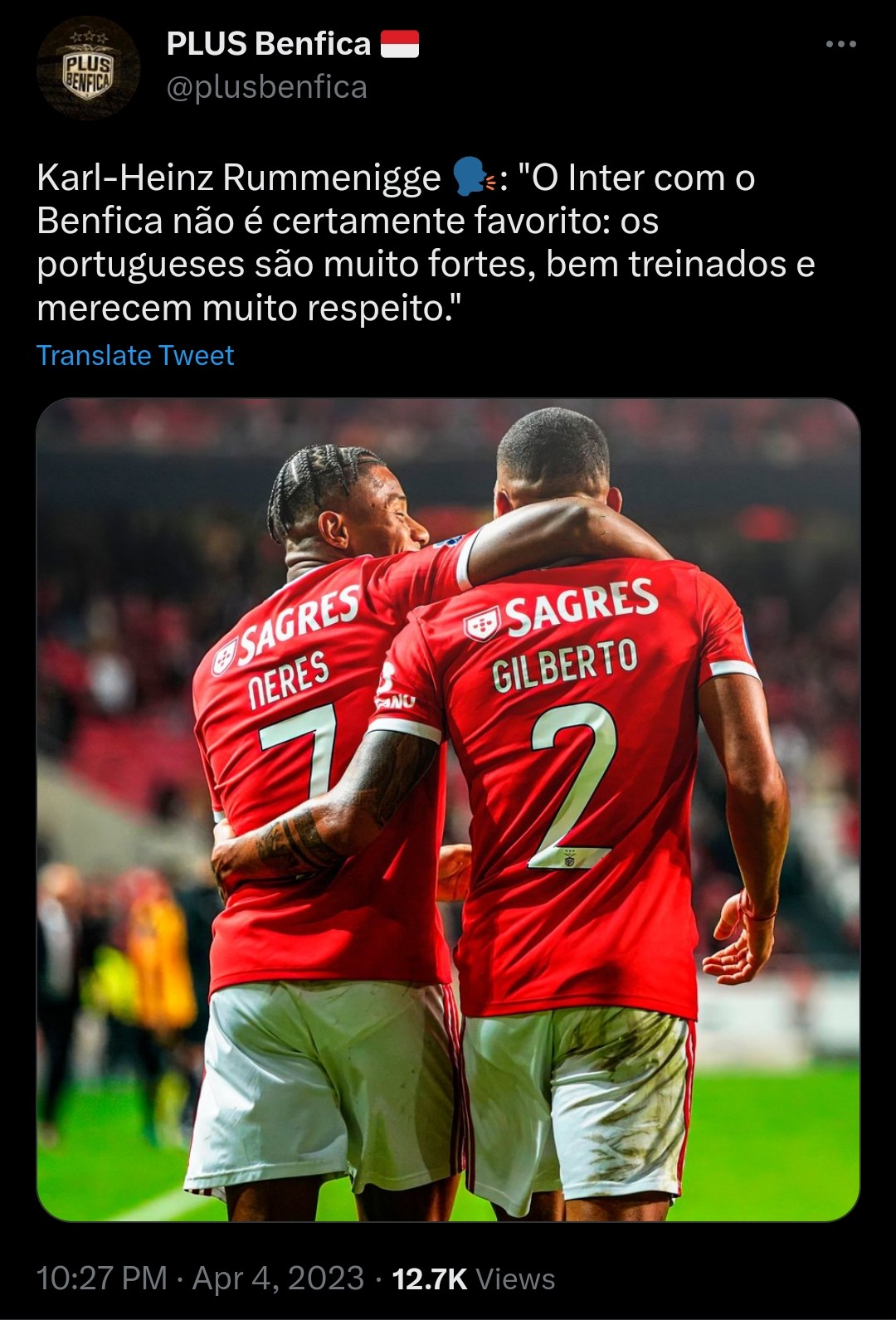This screenshot has width=896, height=1320.
Task: Click the Apr 4, 2023 date
Action: 278,1278
